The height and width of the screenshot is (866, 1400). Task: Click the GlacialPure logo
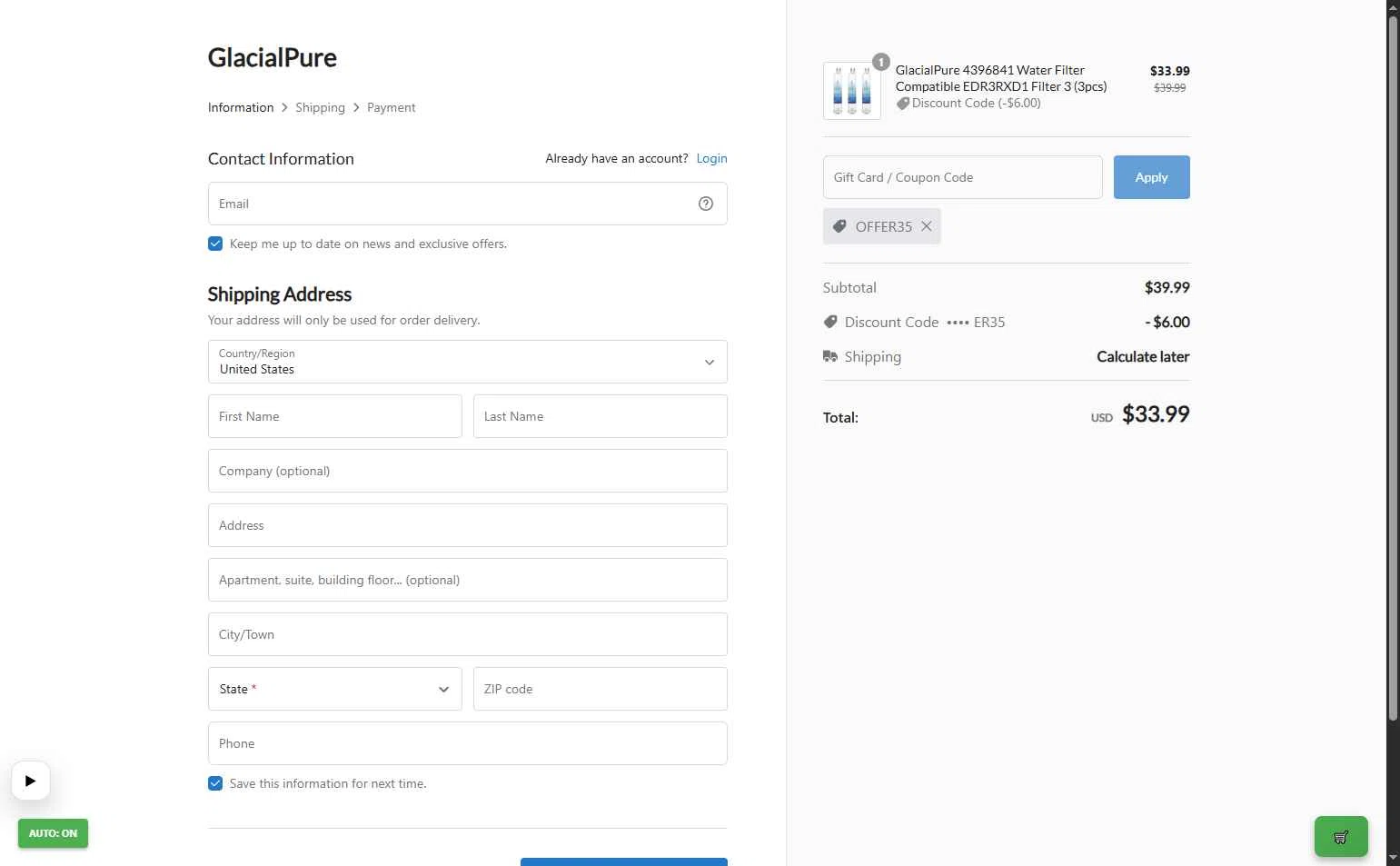[273, 57]
